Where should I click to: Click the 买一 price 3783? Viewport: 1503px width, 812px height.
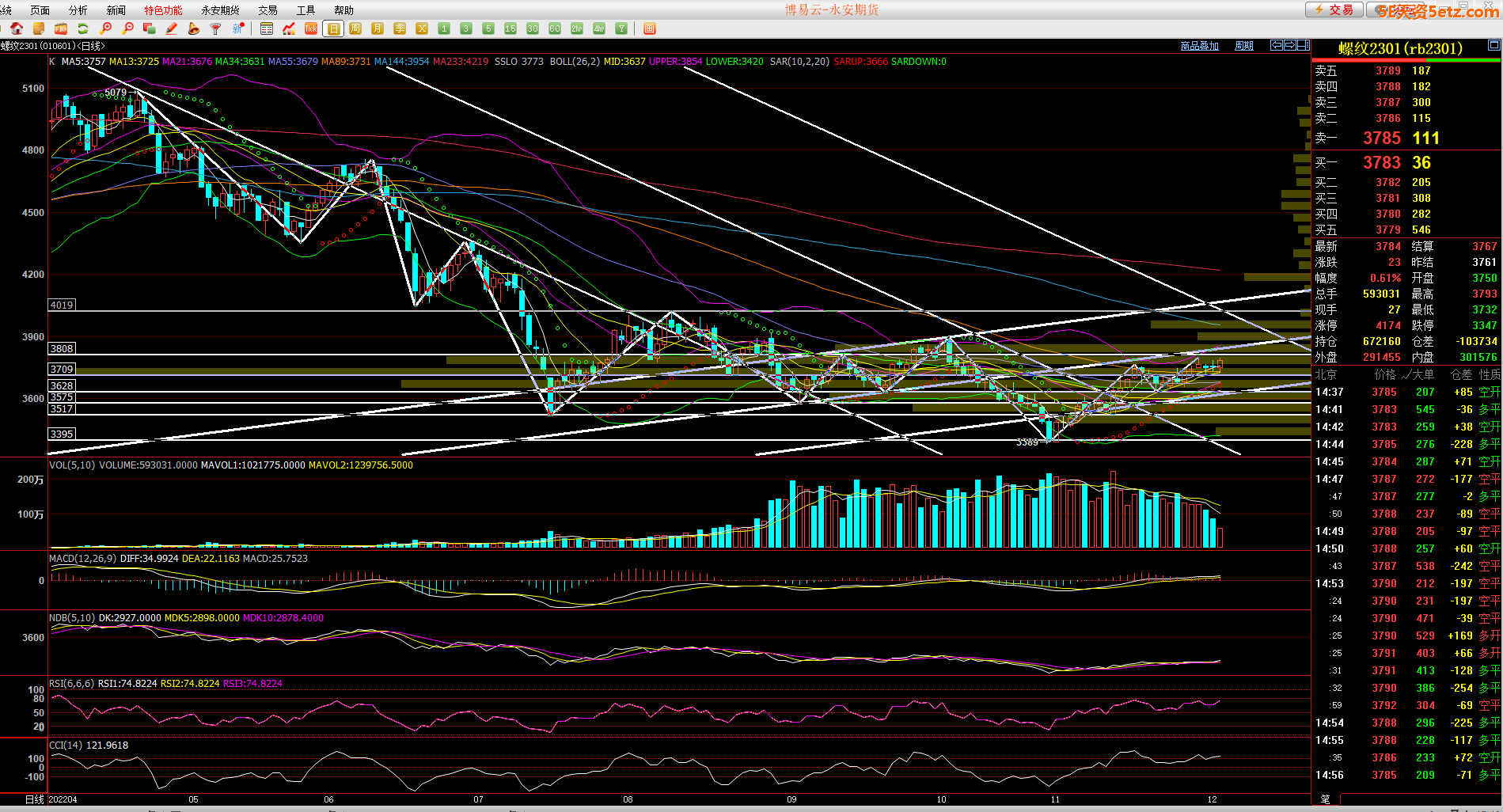click(1382, 163)
